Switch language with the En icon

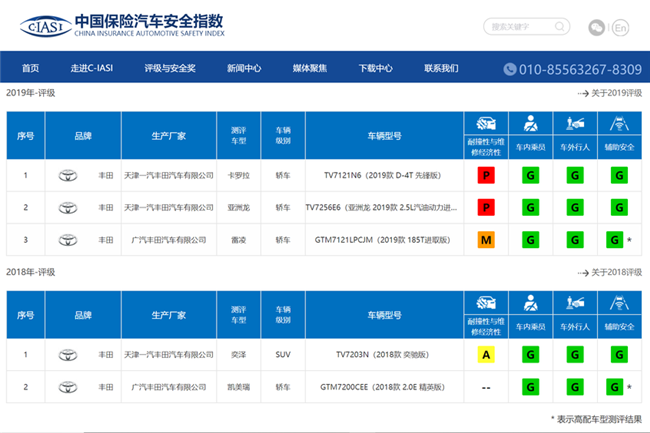click(x=621, y=28)
